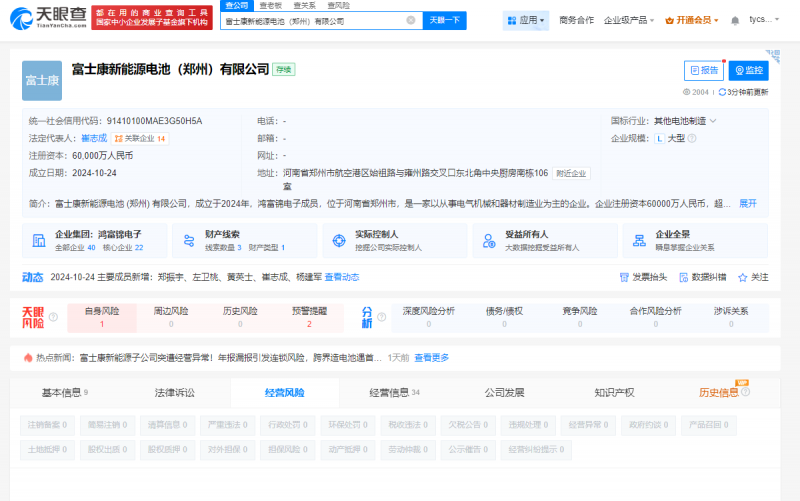Click the 股权出质 0 filter tag

click(x=108, y=450)
